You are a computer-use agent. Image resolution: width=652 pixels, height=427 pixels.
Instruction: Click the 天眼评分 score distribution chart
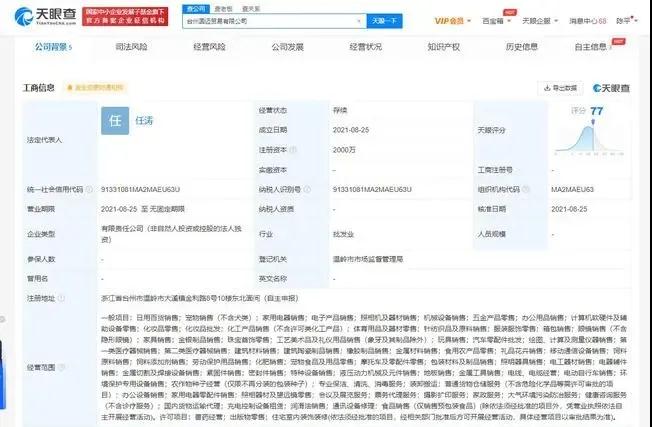589,140
